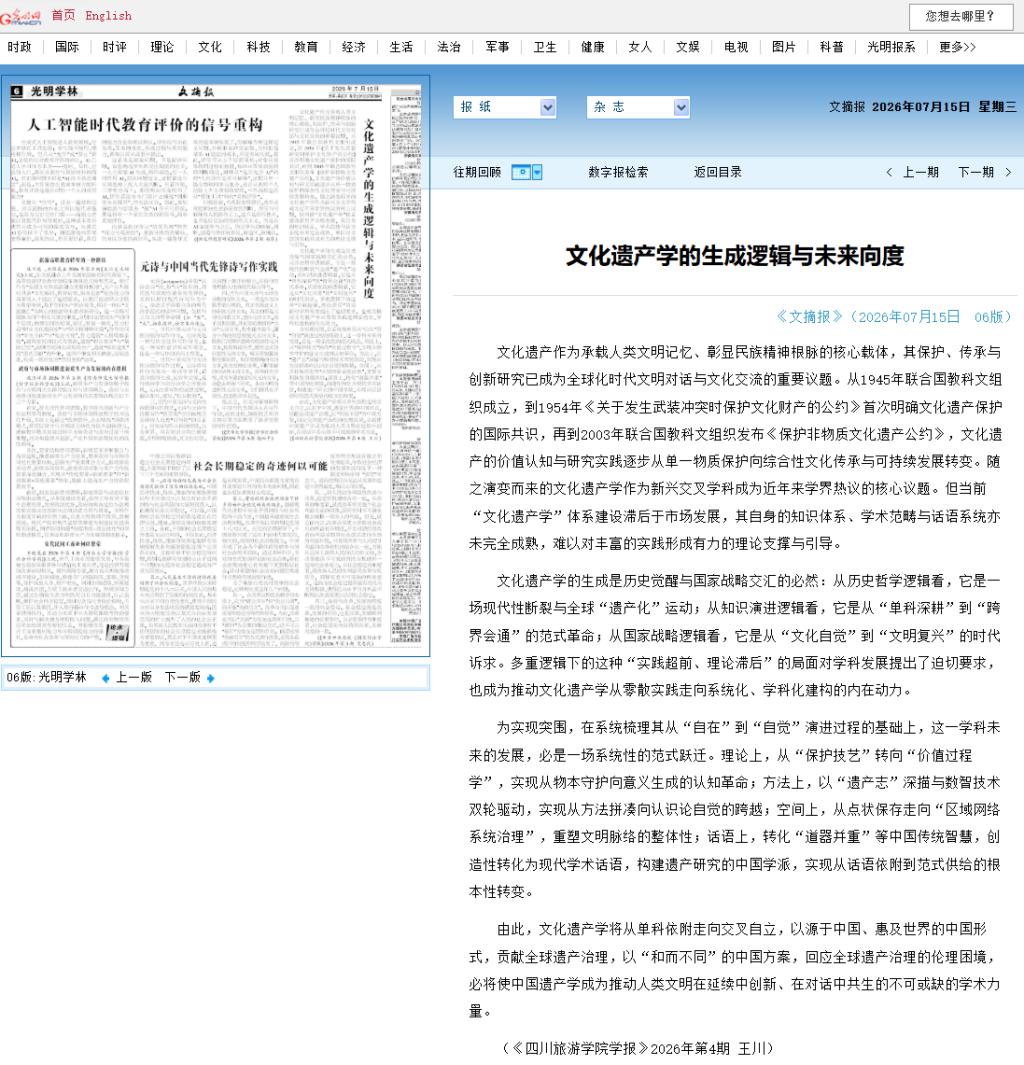The width and height of the screenshot is (1024, 1065).
Task: Go to previous page blue arrow icon
Action: point(105,678)
